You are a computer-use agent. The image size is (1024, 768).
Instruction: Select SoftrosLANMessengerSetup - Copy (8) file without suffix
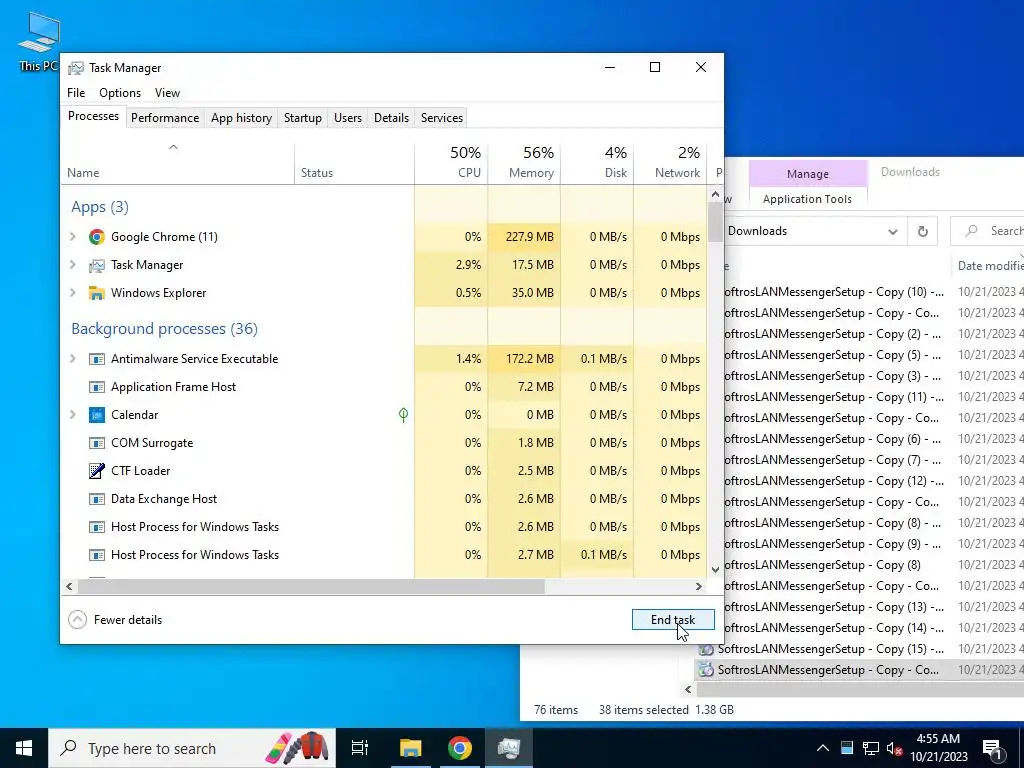coord(823,566)
